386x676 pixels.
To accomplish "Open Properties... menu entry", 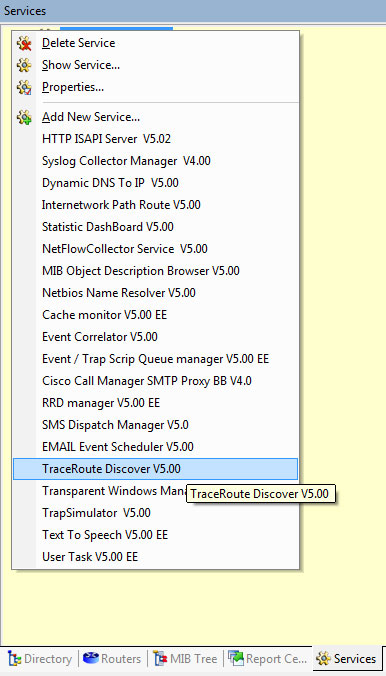I will point(155,88).
